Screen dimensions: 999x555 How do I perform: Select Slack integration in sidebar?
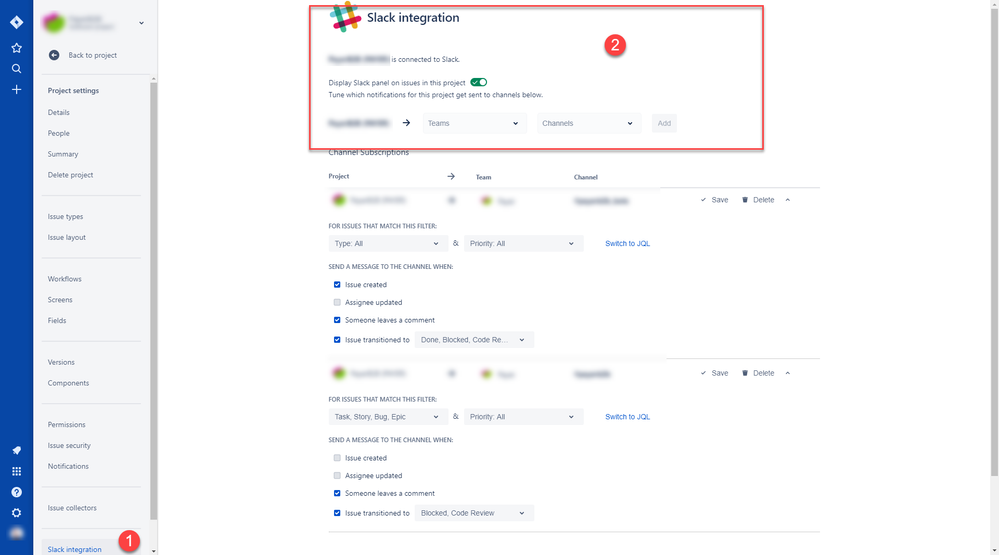click(75, 550)
